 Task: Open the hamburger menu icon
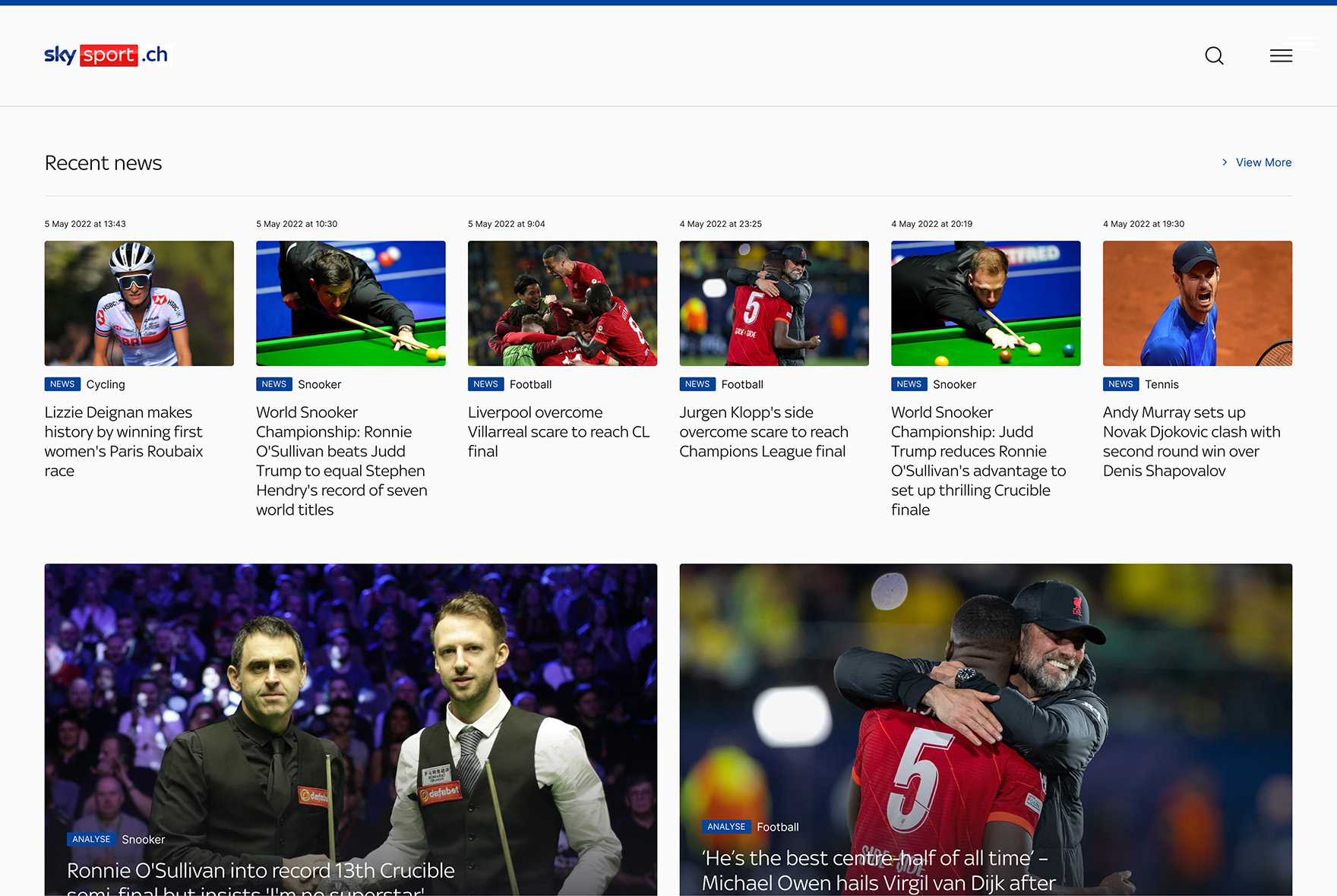pyautogui.click(x=1281, y=55)
